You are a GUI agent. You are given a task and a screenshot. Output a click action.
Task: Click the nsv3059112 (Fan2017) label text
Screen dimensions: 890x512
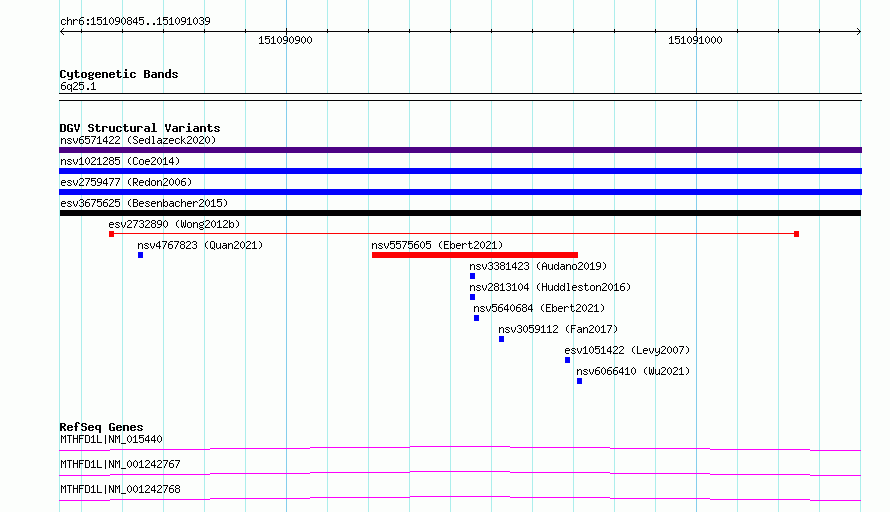point(558,329)
